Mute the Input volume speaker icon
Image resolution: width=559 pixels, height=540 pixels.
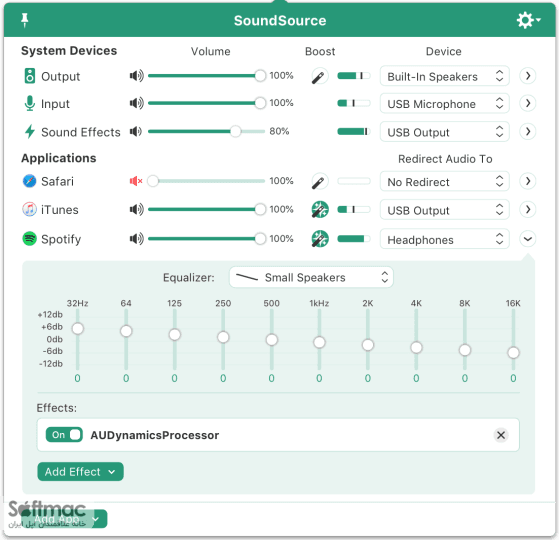click(137, 103)
